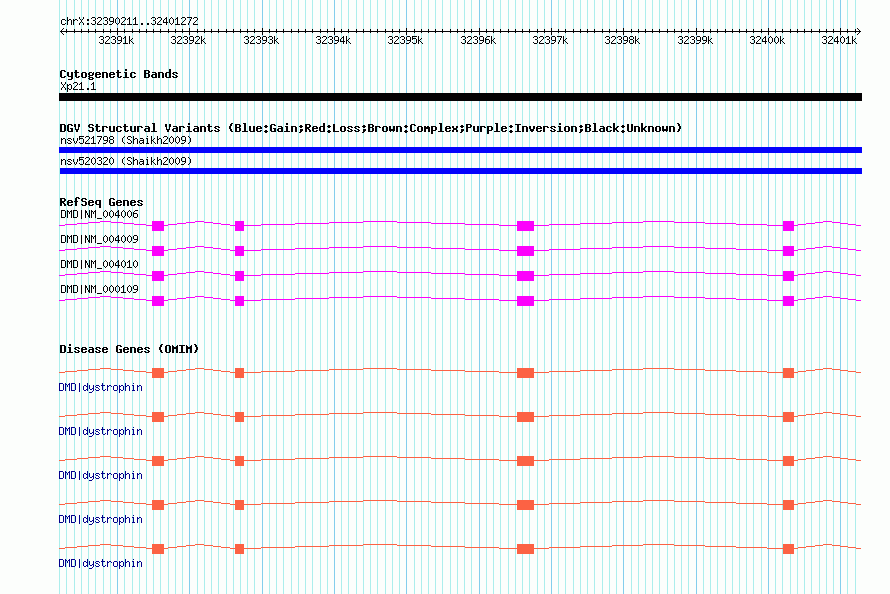The height and width of the screenshot is (594, 890).
Task: Click the DMD|NM_004006 transcript label
Action: [99, 214]
